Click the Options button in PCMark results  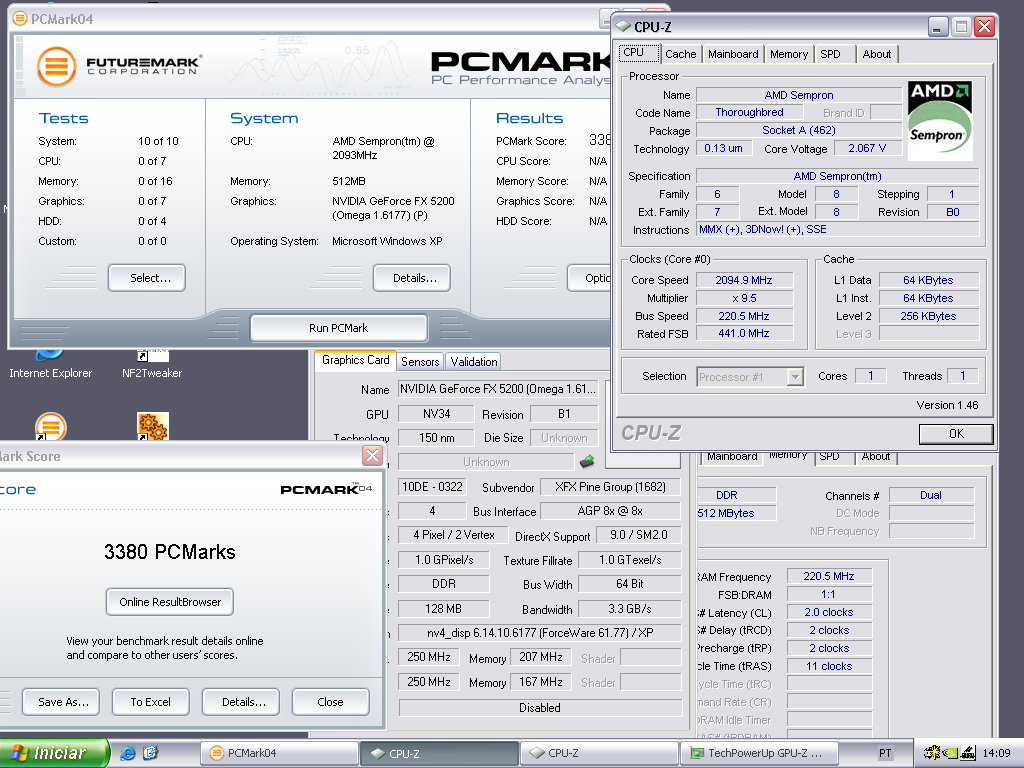pyautogui.click(x=590, y=278)
